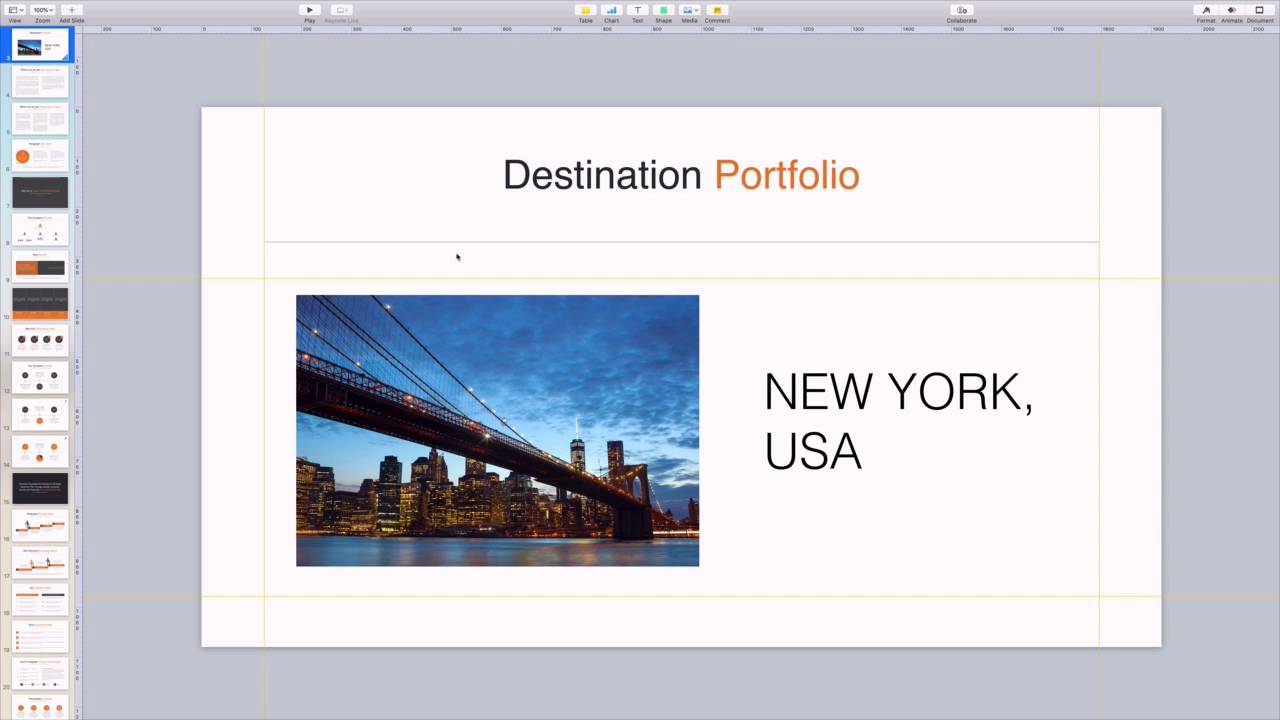Viewport: 1280px width, 720px height.
Task: Select slide 8 thumbnail in navigator
Action: tap(40, 230)
